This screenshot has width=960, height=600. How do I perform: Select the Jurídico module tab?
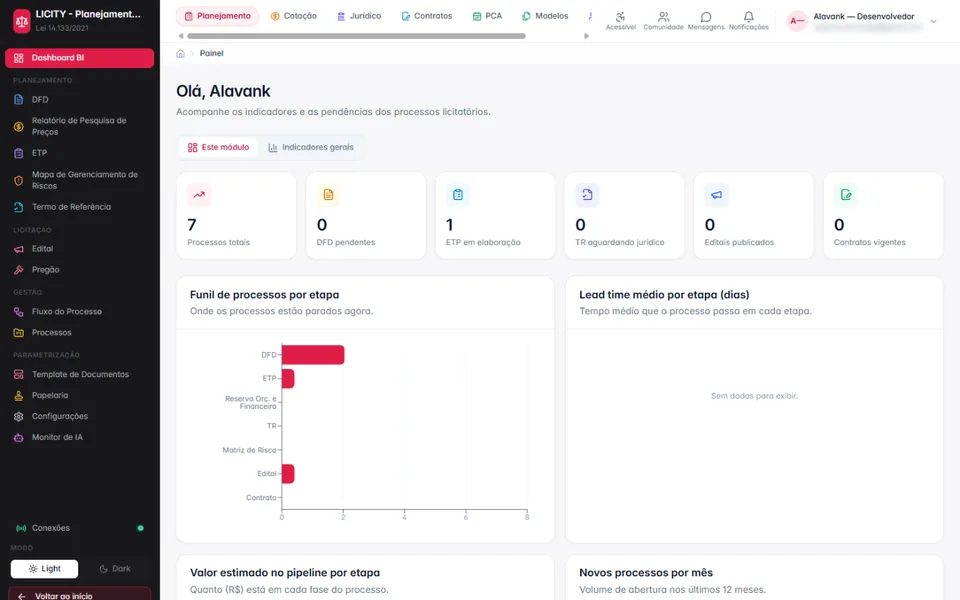click(359, 16)
